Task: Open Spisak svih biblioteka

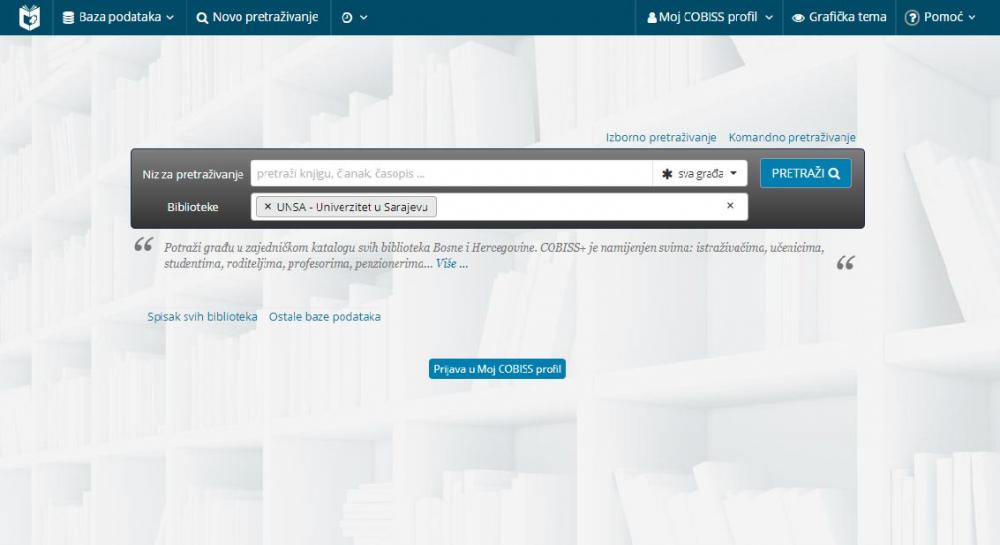Action: point(202,316)
